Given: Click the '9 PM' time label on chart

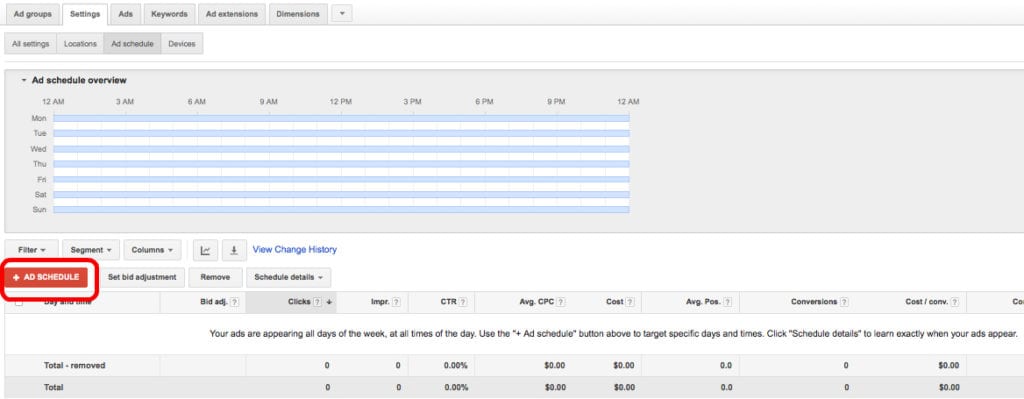Looking at the screenshot, I should (x=556, y=102).
